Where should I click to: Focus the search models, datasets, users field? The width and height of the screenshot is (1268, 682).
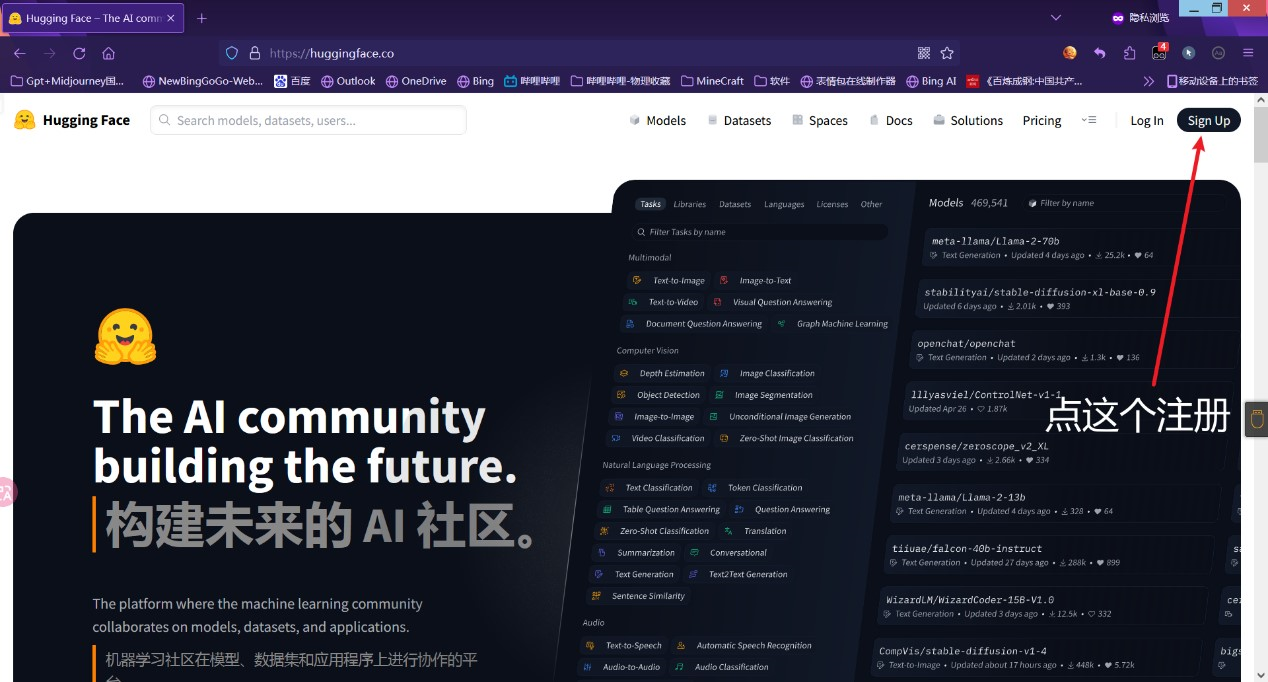pyautogui.click(x=308, y=120)
